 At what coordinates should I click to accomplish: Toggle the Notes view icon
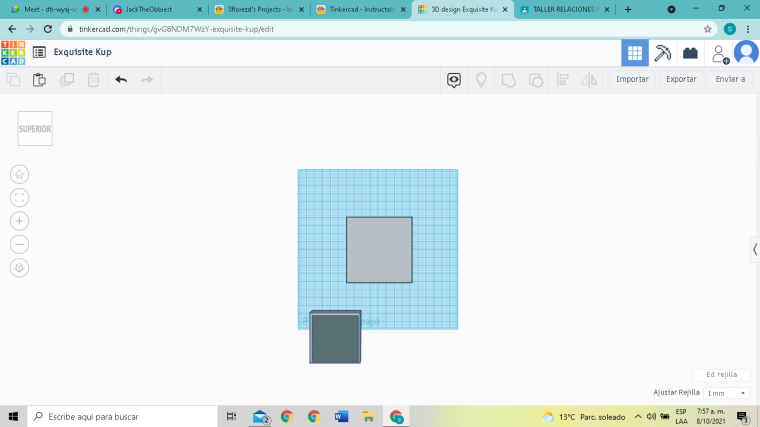pos(454,80)
